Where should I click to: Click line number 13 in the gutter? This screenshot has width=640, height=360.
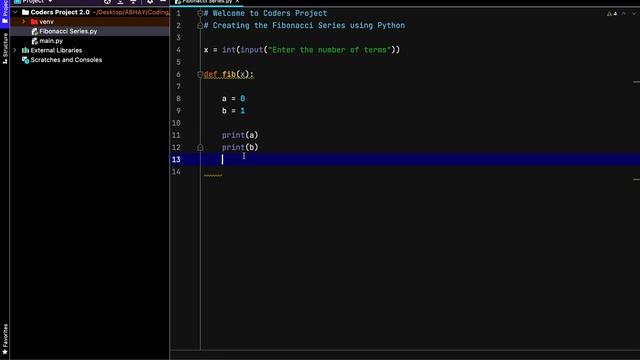(x=176, y=160)
